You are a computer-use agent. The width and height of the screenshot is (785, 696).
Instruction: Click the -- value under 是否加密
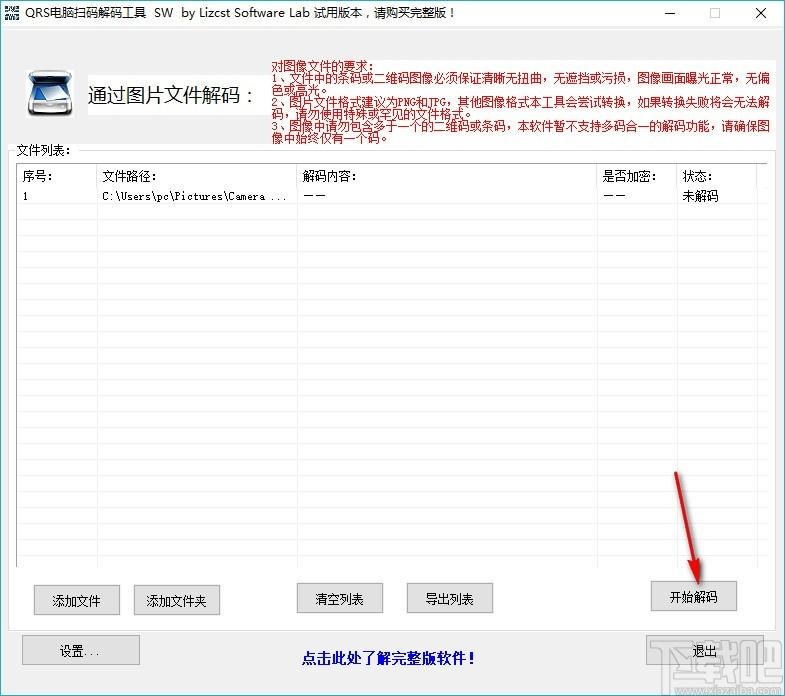[x=614, y=196]
